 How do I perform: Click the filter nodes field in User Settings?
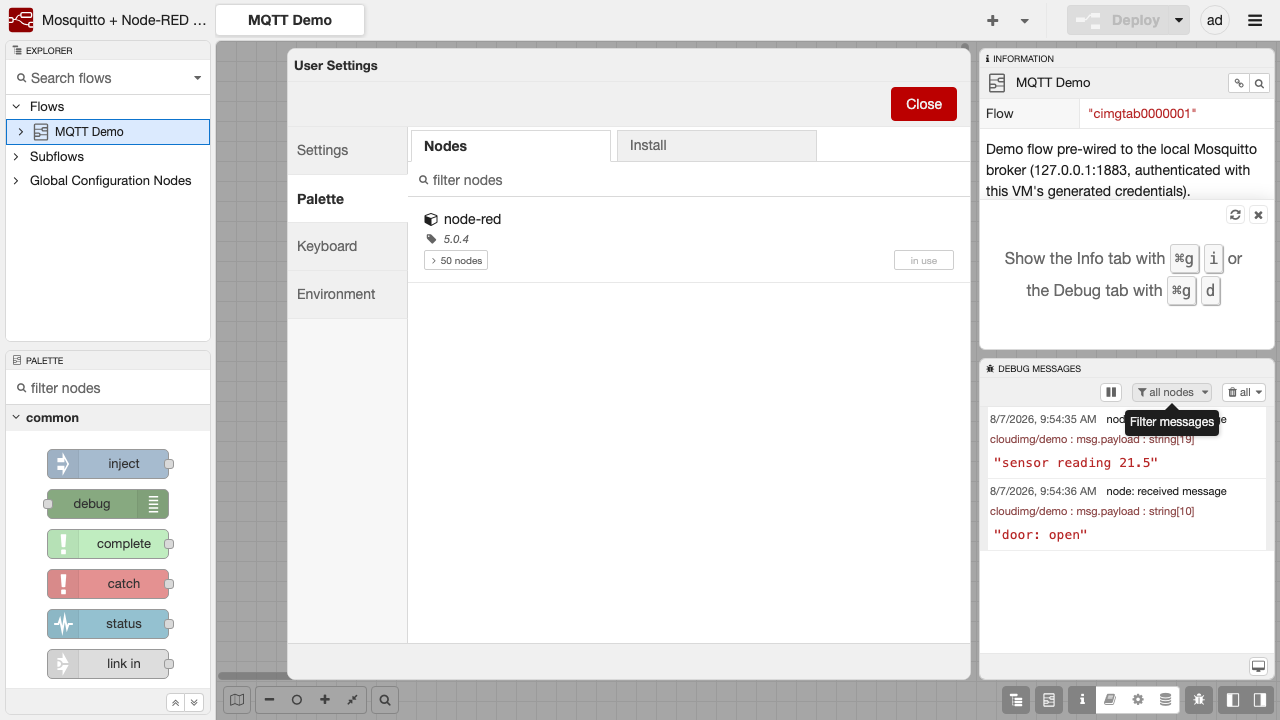[x=689, y=180]
